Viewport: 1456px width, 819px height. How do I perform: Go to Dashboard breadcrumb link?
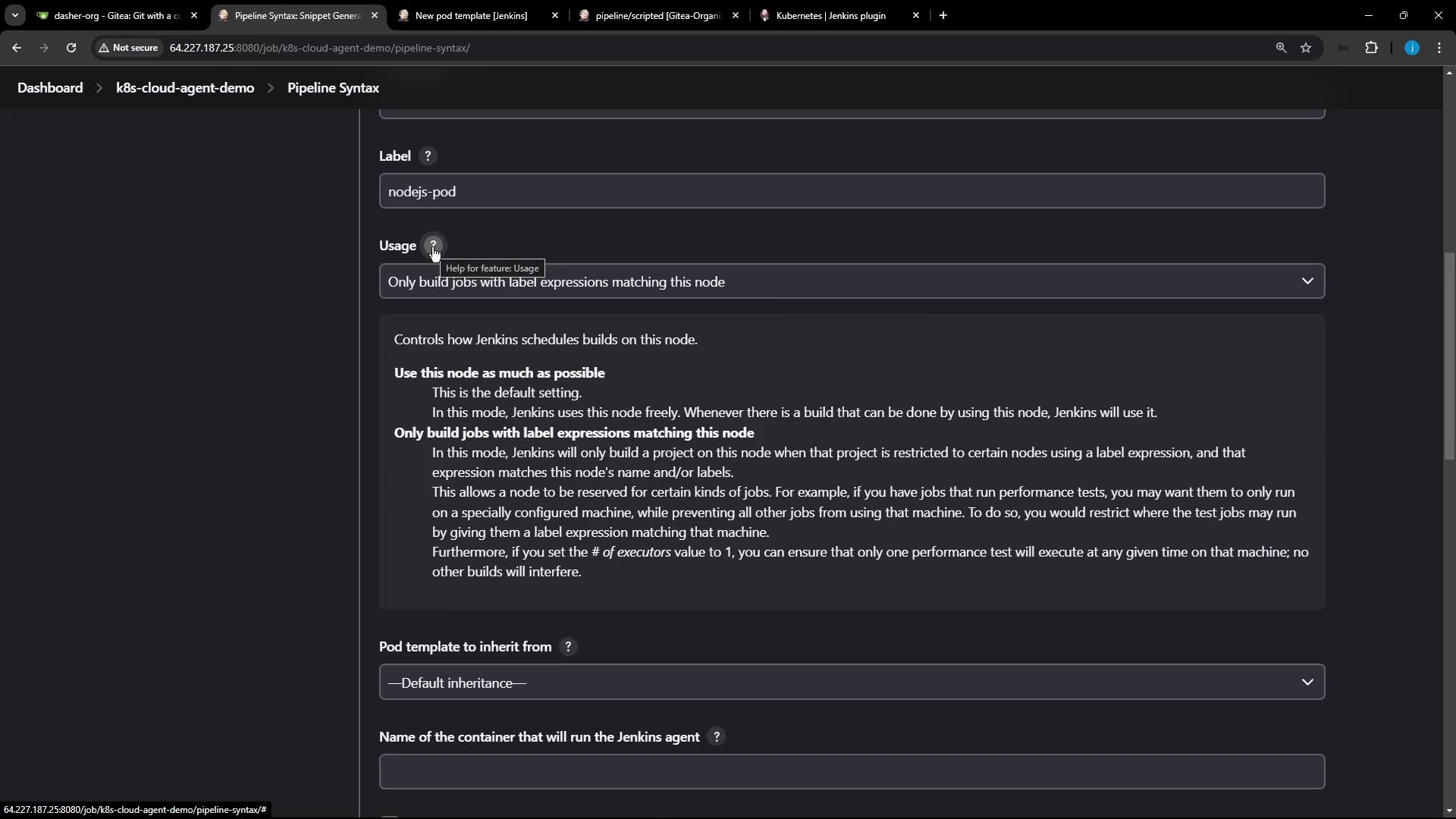(x=50, y=88)
